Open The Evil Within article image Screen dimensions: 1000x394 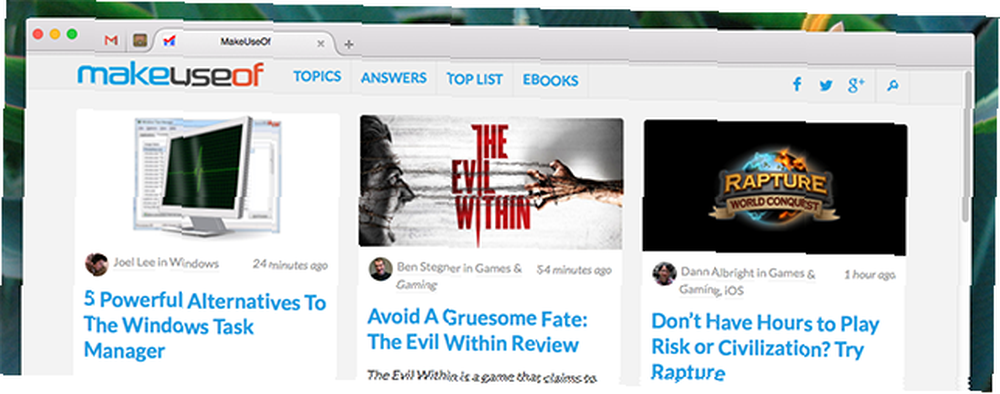[x=490, y=182]
